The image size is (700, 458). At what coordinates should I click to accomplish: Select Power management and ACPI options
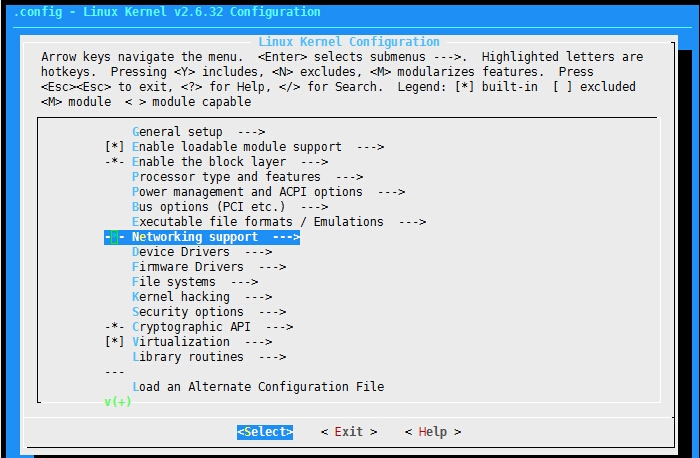tap(268, 192)
